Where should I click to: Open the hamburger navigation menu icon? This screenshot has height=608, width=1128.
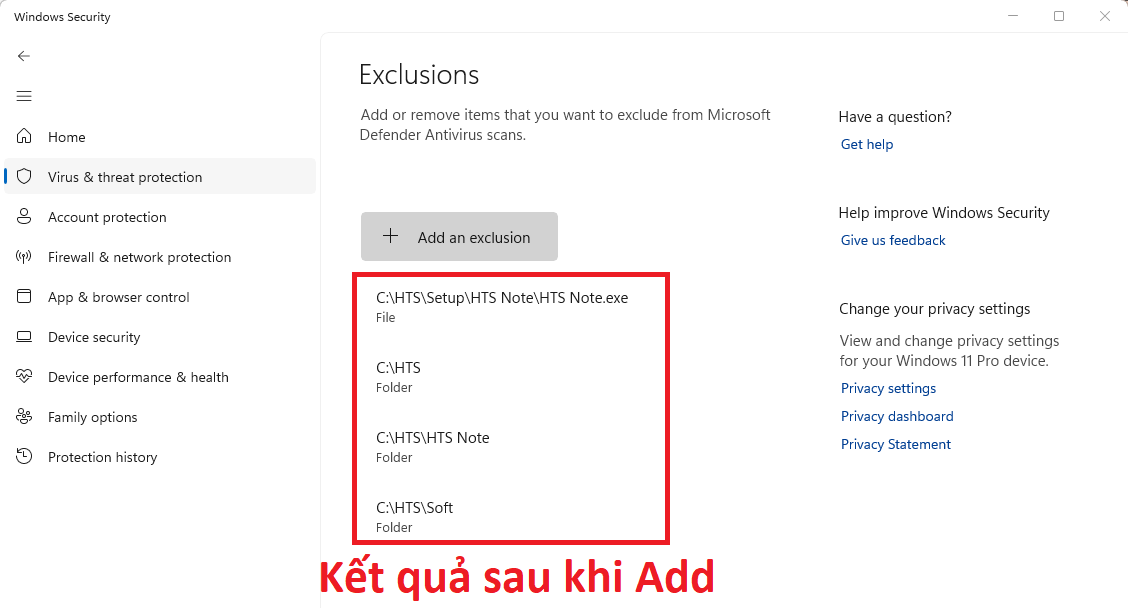pos(24,96)
